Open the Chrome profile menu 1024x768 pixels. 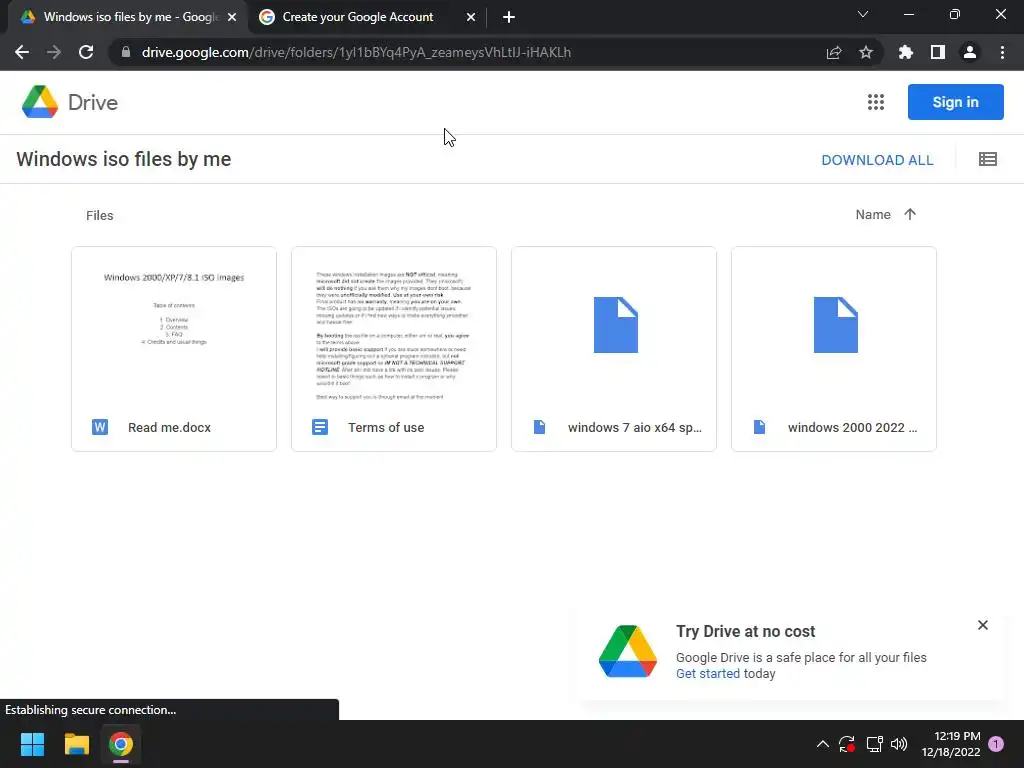click(x=970, y=52)
